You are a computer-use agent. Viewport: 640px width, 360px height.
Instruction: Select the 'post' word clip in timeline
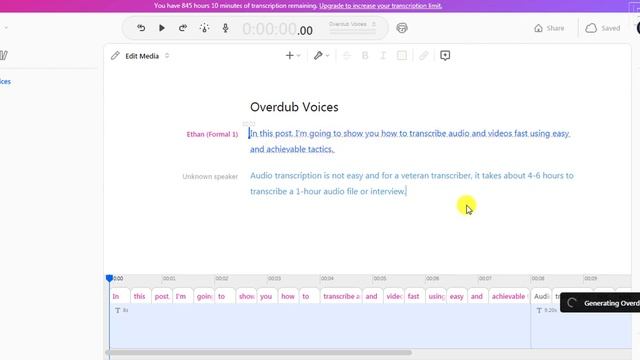(162, 296)
